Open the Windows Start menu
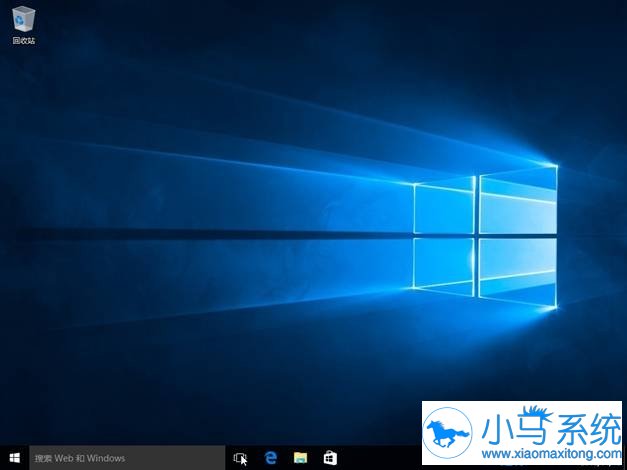Viewport: 627px width, 470px height. pyautogui.click(x=15, y=458)
